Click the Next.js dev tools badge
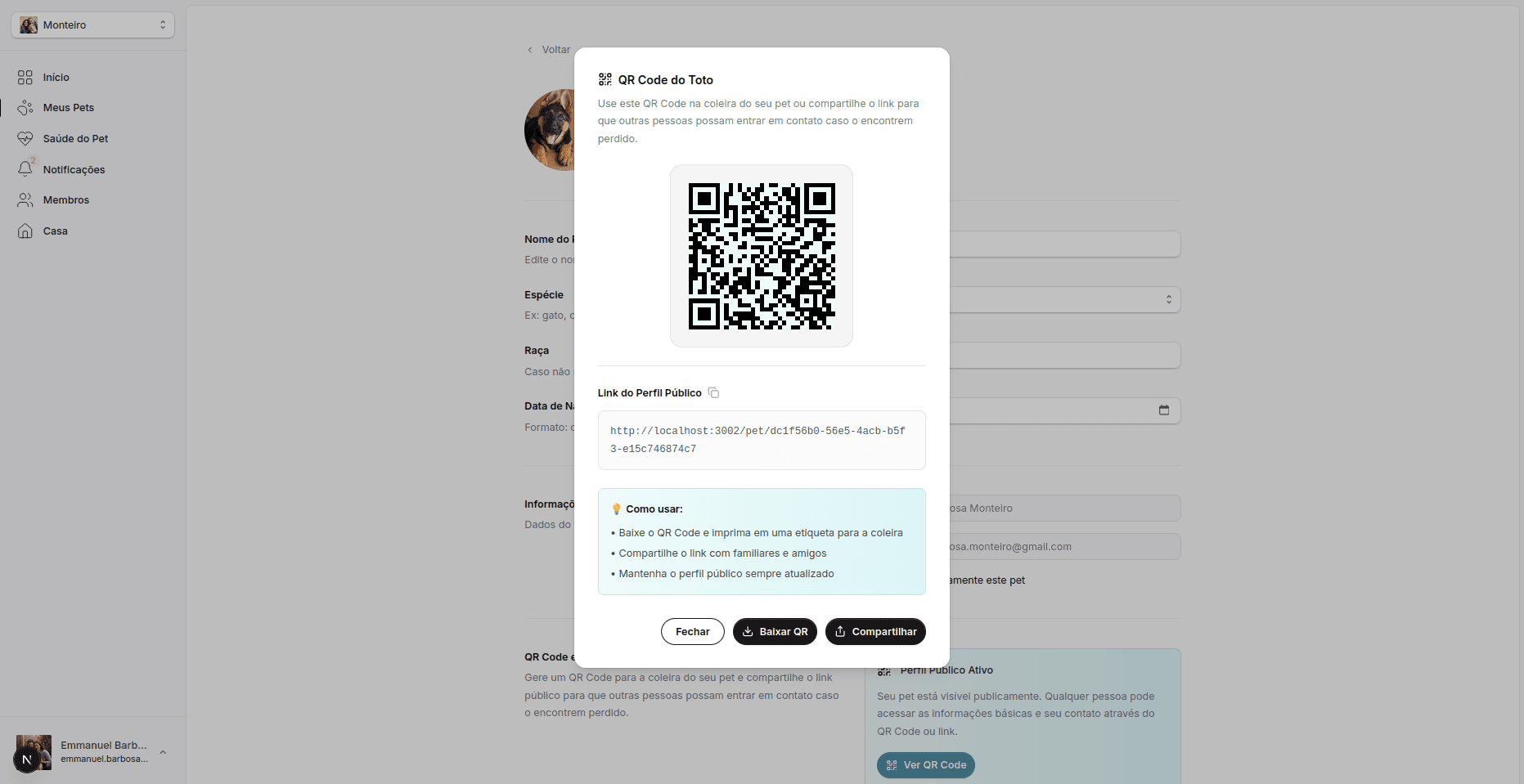Image resolution: width=1524 pixels, height=784 pixels. click(x=27, y=759)
